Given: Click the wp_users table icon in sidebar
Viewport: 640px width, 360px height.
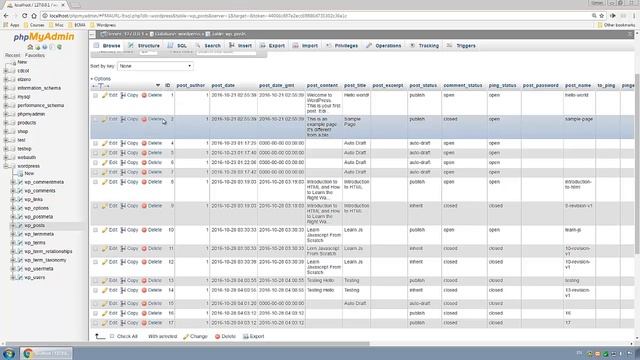Looking at the screenshot, I should click(x=20, y=277).
